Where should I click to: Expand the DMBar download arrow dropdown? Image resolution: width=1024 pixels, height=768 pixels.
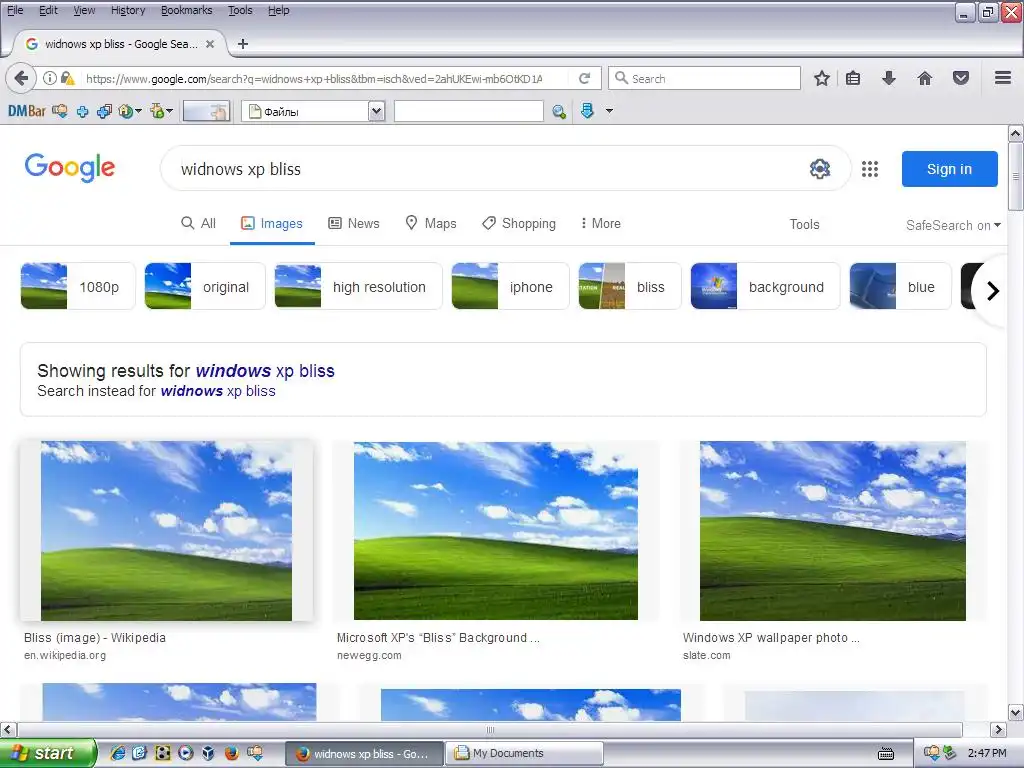pos(609,111)
